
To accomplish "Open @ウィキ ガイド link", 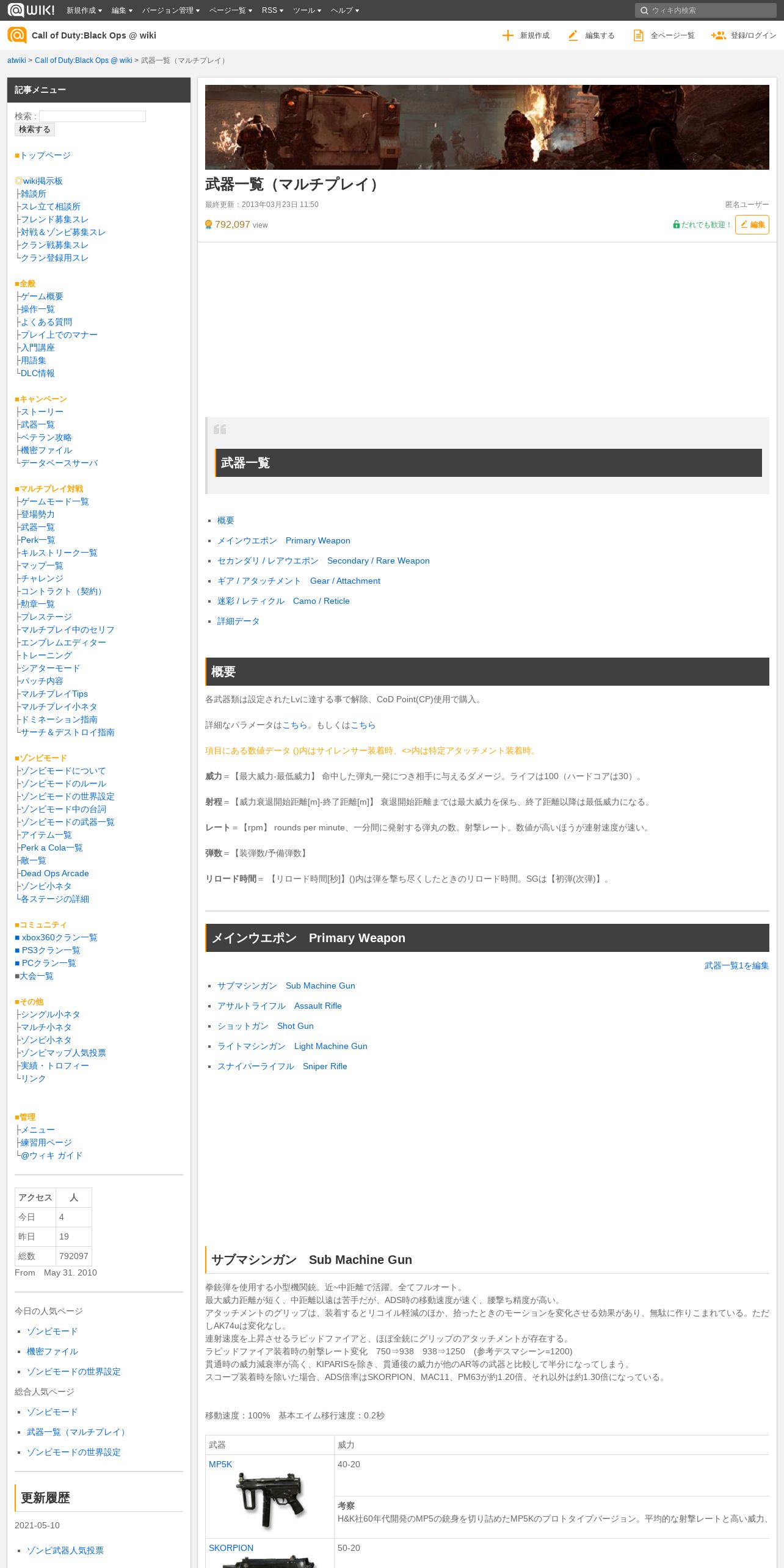I will click(51, 1155).
